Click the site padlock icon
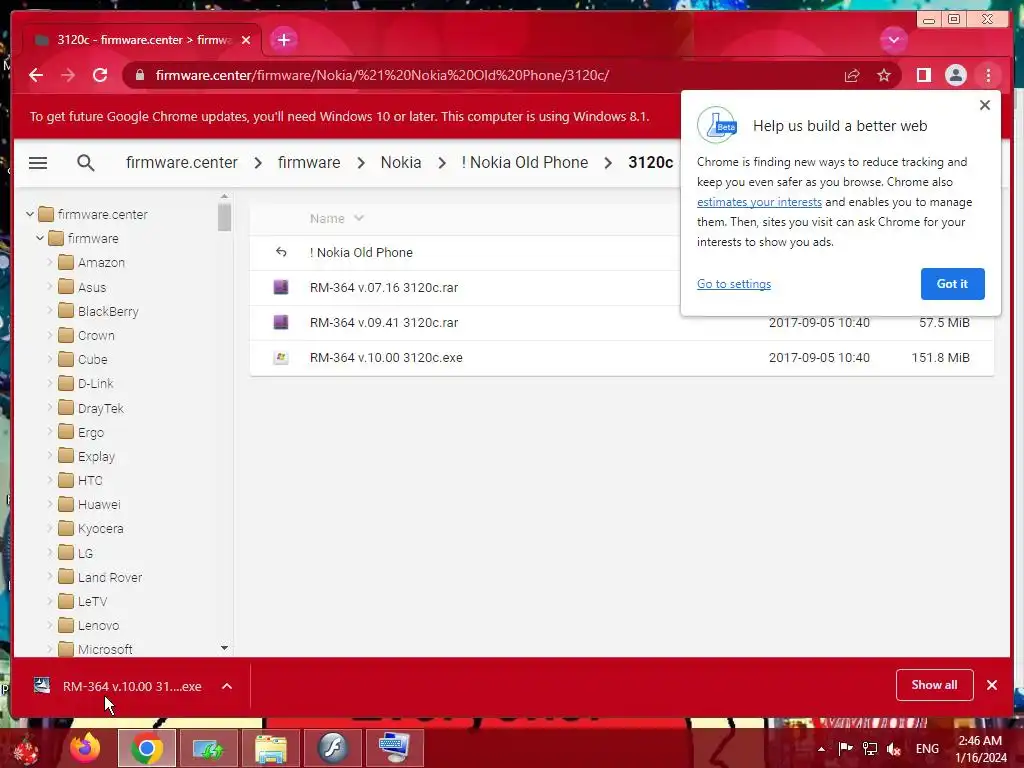 click(139, 75)
